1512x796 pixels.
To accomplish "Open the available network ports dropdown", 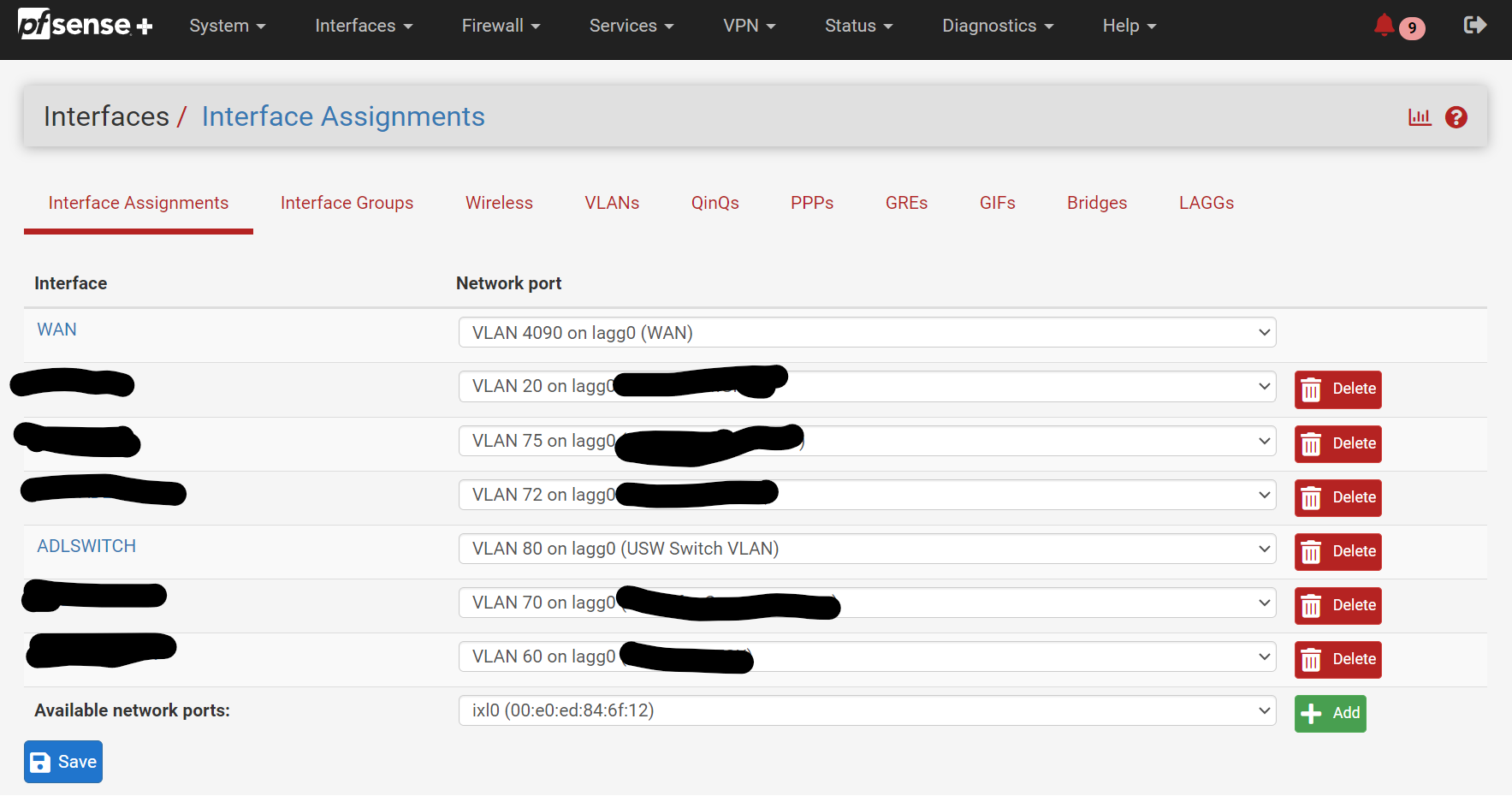I will 867,710.
